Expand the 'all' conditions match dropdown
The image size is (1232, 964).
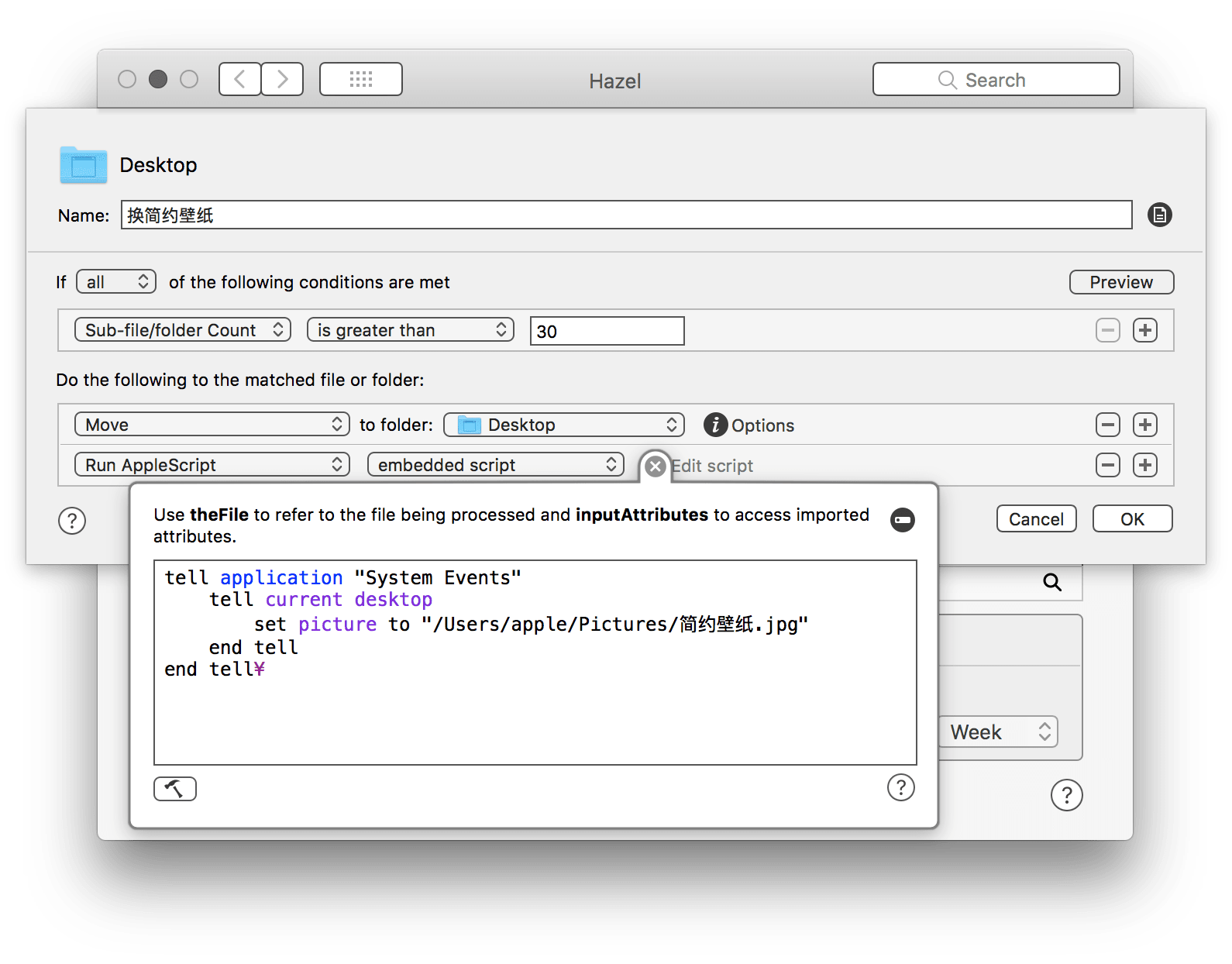[x=116, y=282]
